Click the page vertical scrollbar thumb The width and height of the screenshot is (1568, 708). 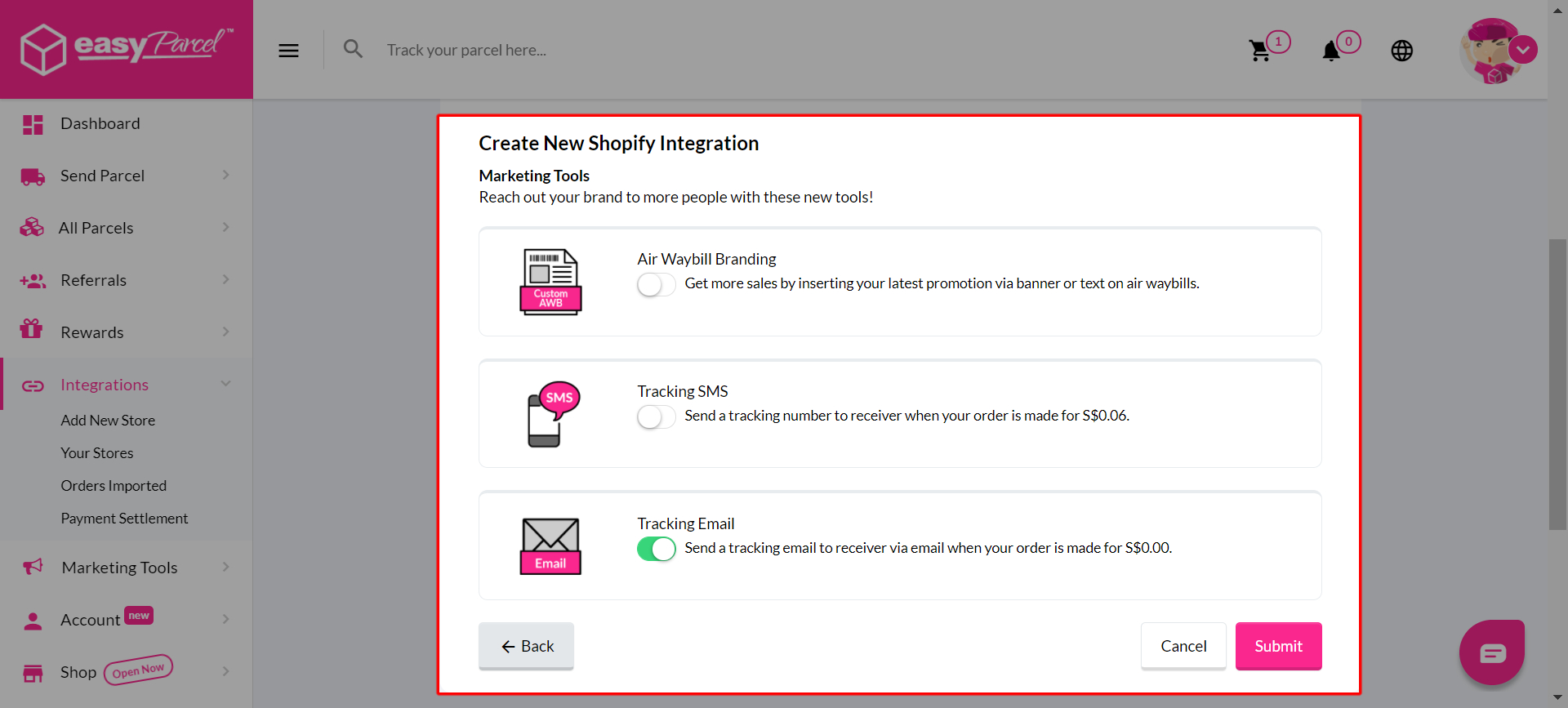coord(1558,384)
